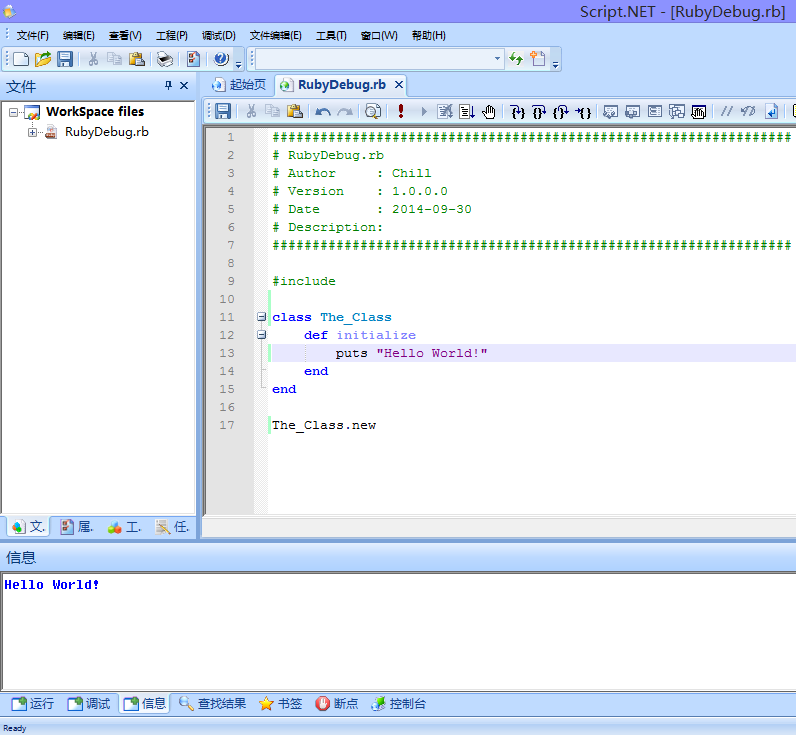Open the 控制台 console tab

399,704
